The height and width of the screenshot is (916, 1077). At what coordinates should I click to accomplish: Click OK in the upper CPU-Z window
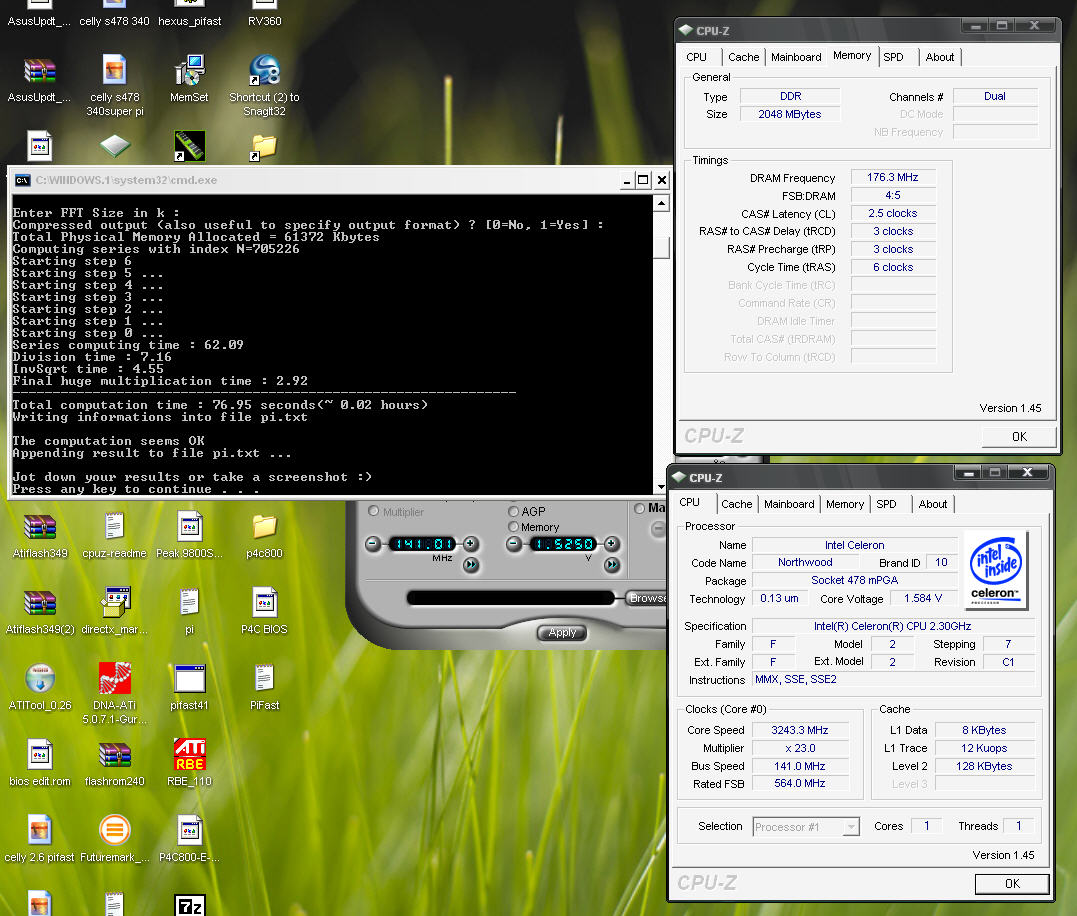1019,437
